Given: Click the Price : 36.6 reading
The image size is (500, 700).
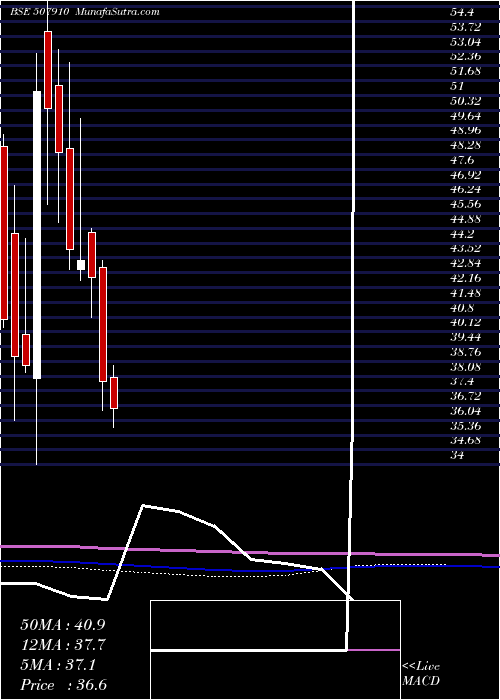Looking at the screenshot, I should pyautogui.click(x=63, y=685).
